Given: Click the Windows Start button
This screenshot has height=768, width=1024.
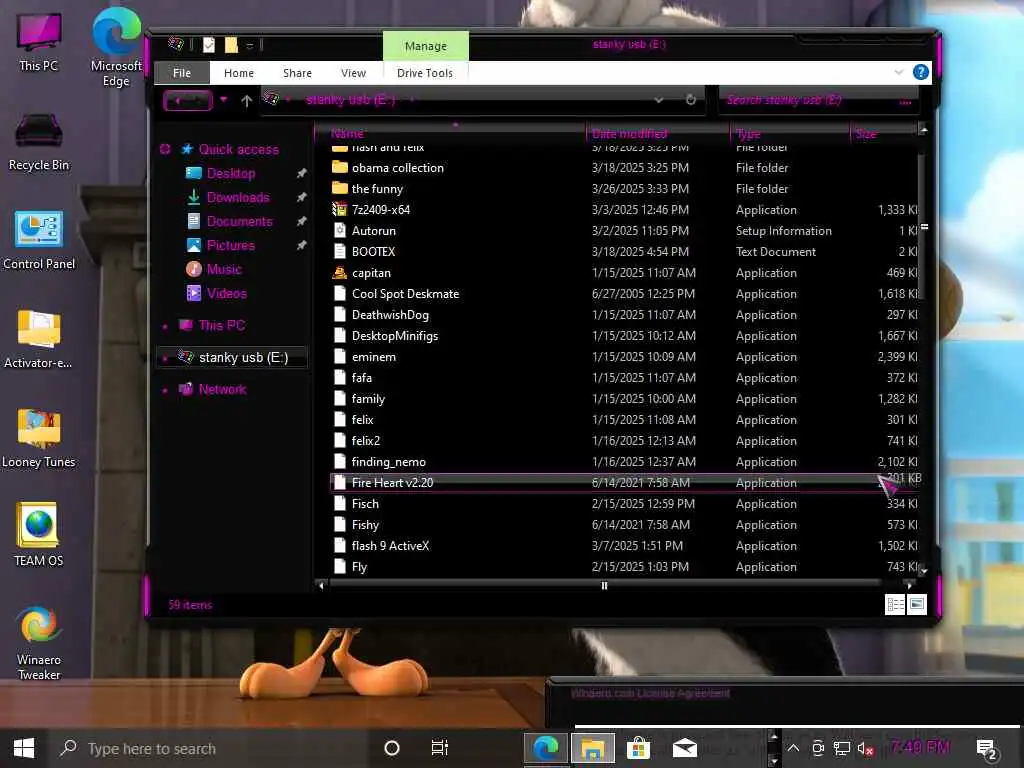Looking at the screenshot, I should (24, 748).
